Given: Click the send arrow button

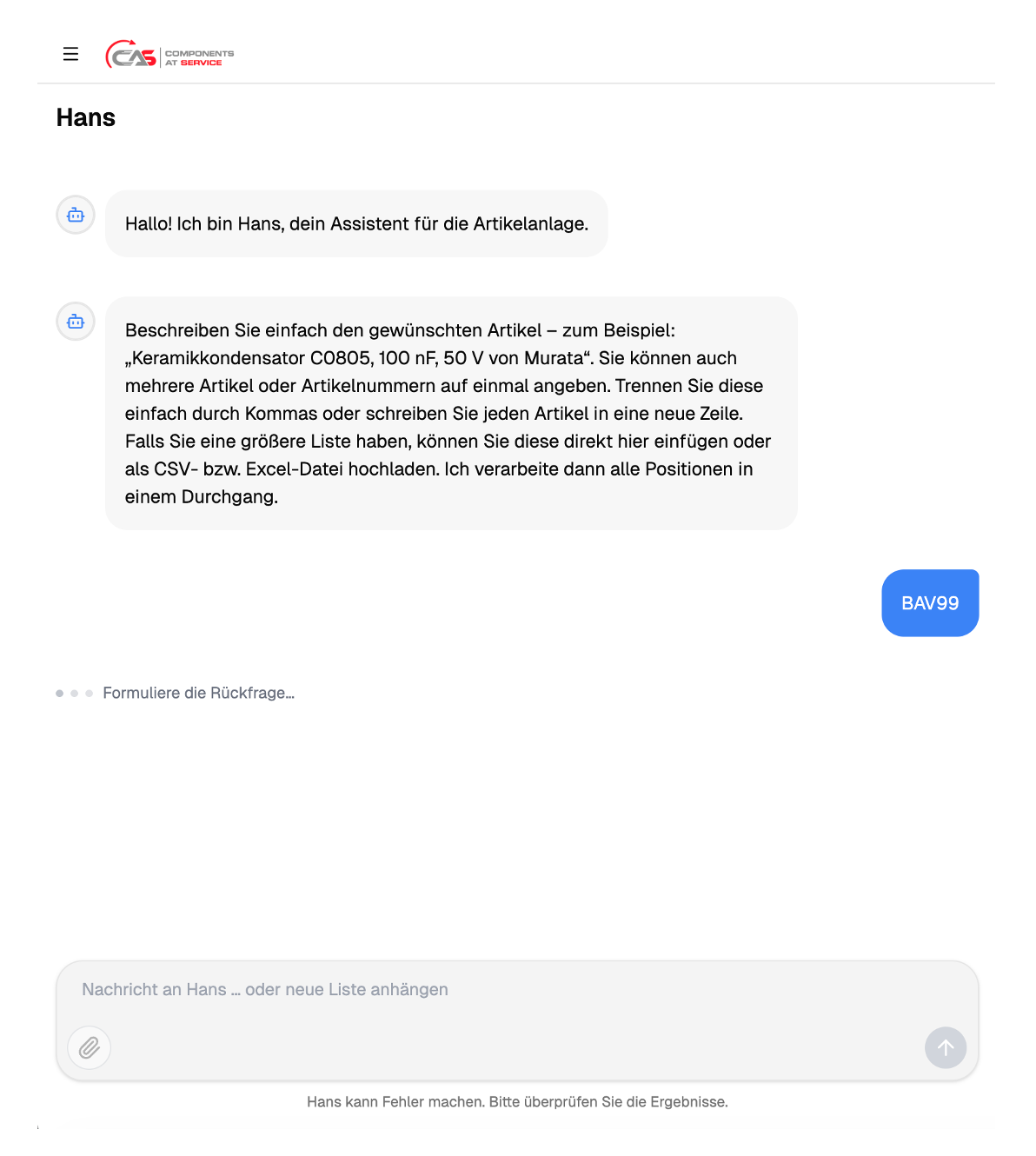Looking at the screenshot, I should pyautogui.click(x=946, y=1048).
